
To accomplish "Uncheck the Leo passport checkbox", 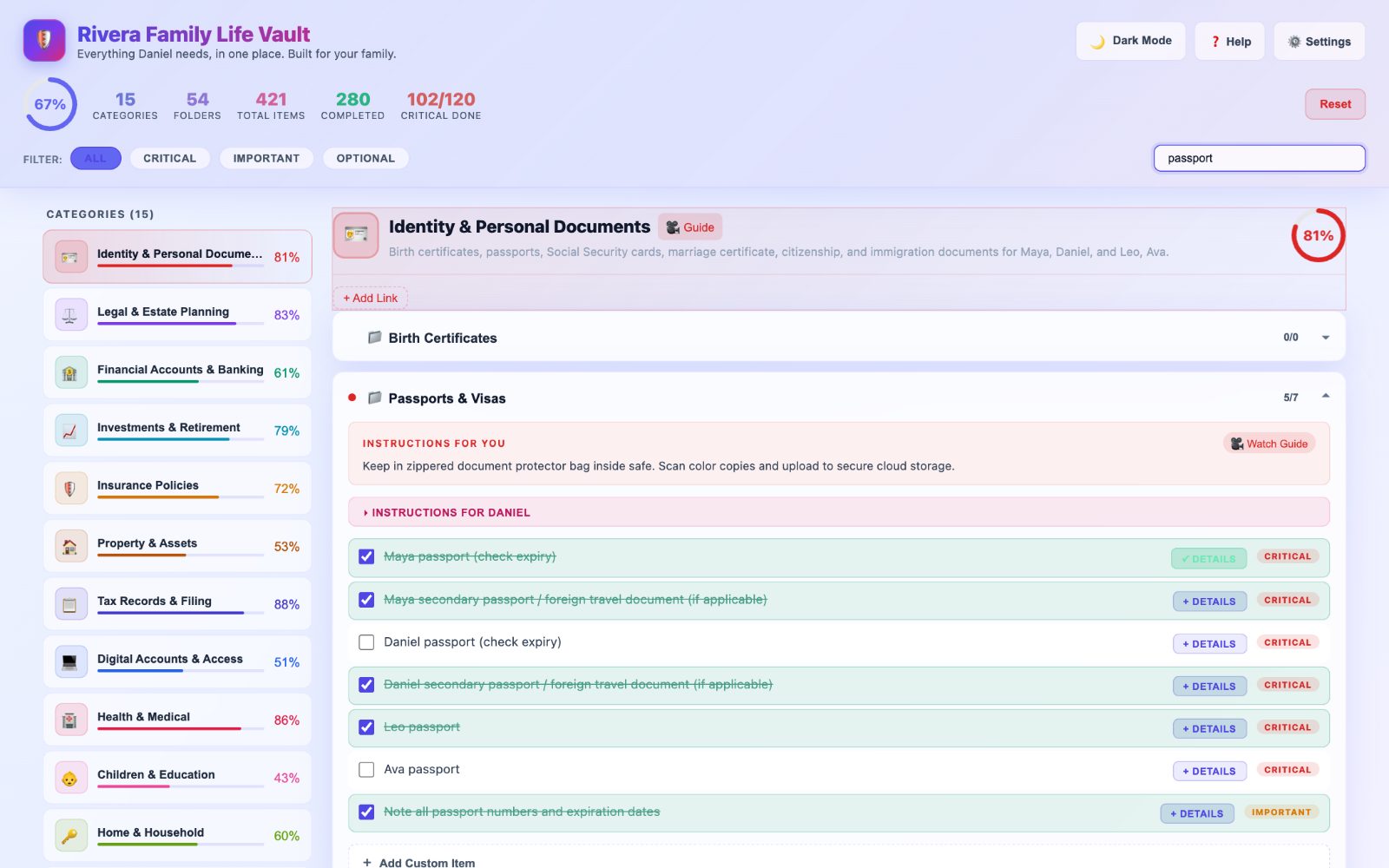I will (366, 727).
